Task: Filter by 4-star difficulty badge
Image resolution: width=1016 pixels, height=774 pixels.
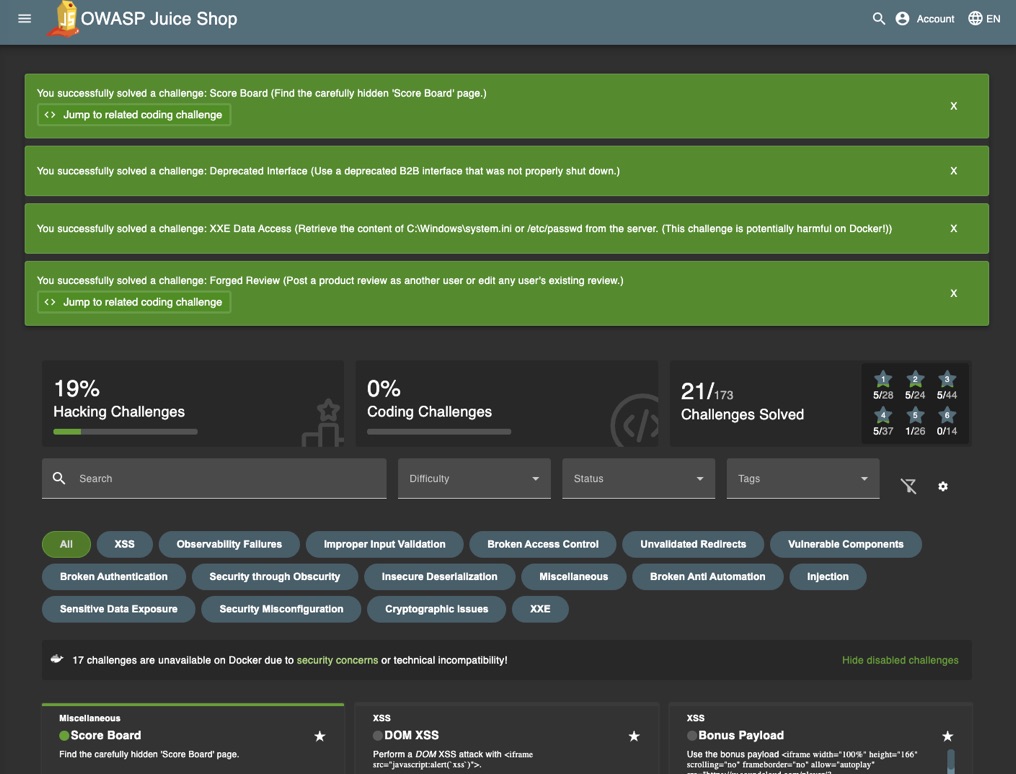Action: (883, 422)
